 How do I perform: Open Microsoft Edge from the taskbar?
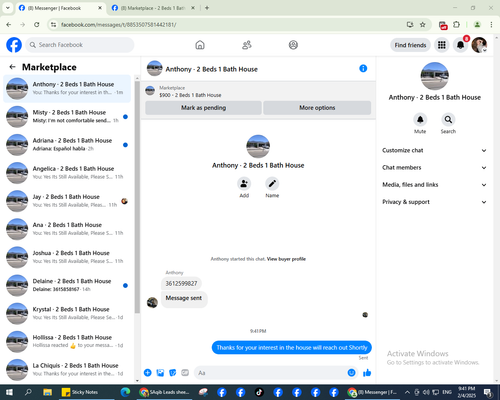click(x=125, y=392)
